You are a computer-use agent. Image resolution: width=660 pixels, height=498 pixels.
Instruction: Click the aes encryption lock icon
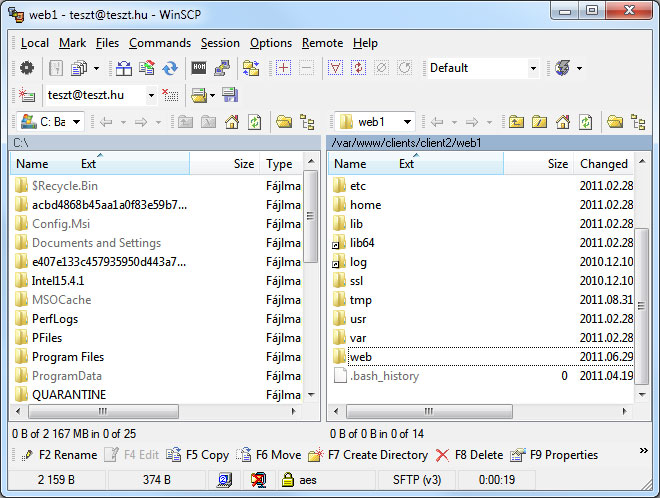pos(288,479)
